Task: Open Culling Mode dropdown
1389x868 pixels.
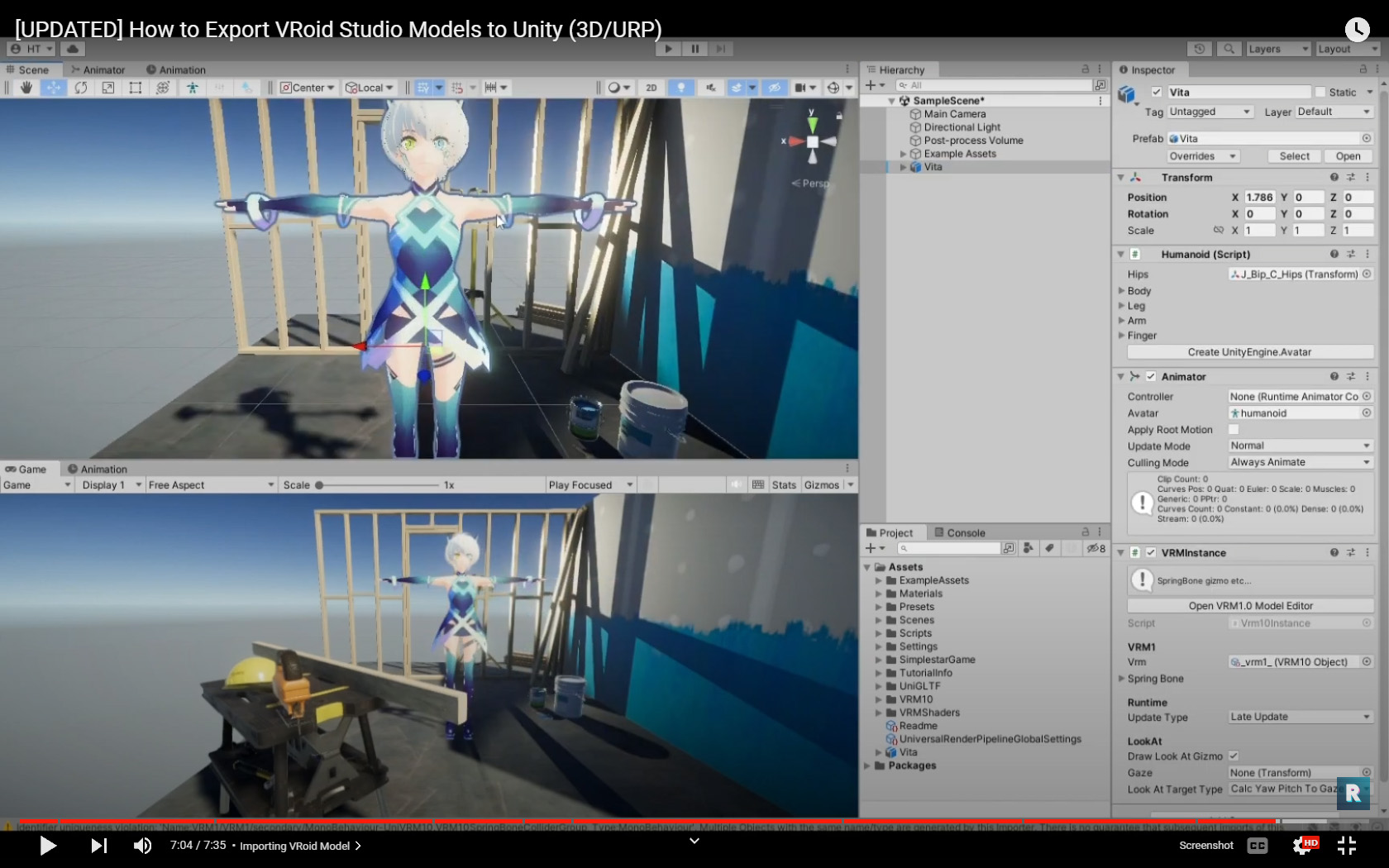Action: point(1300,463)
